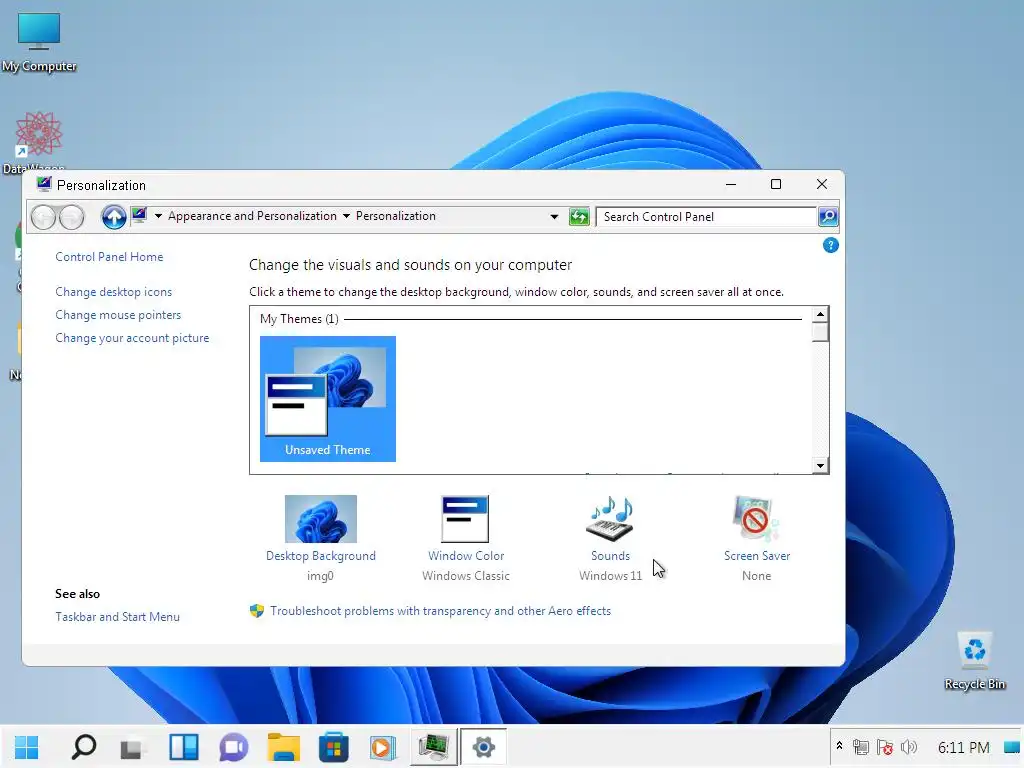This screenshot has width=1024, height=768.
Task: Go up one level with blue arrow
Action: click(114, 217)
